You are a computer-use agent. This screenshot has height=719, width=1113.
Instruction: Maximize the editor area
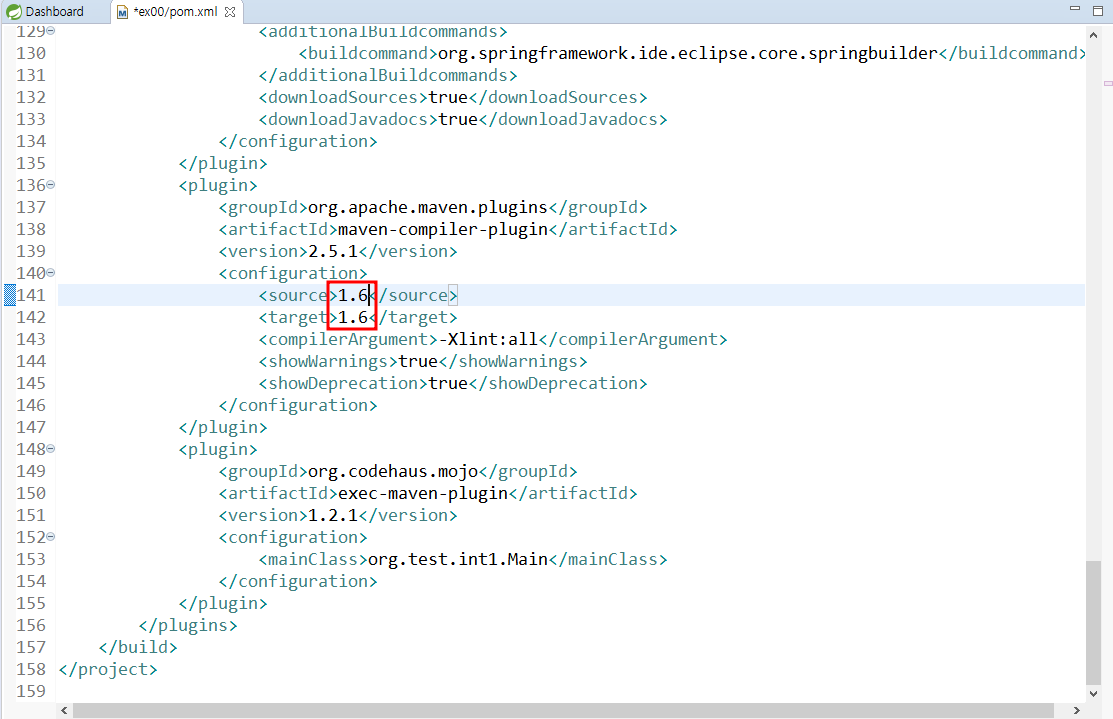click(x=1097, y=10)
